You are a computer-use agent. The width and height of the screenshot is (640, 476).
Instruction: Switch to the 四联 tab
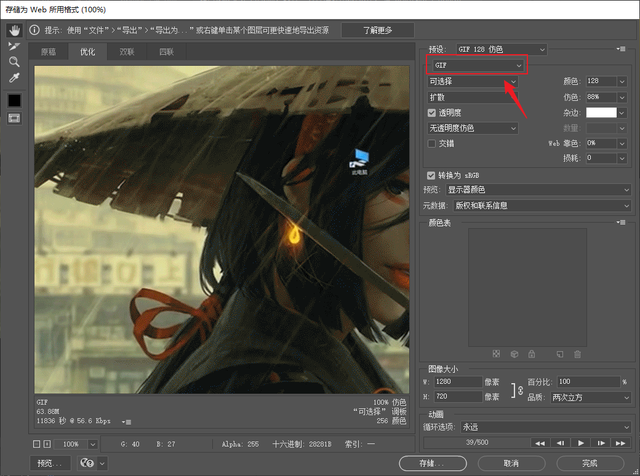166,52
